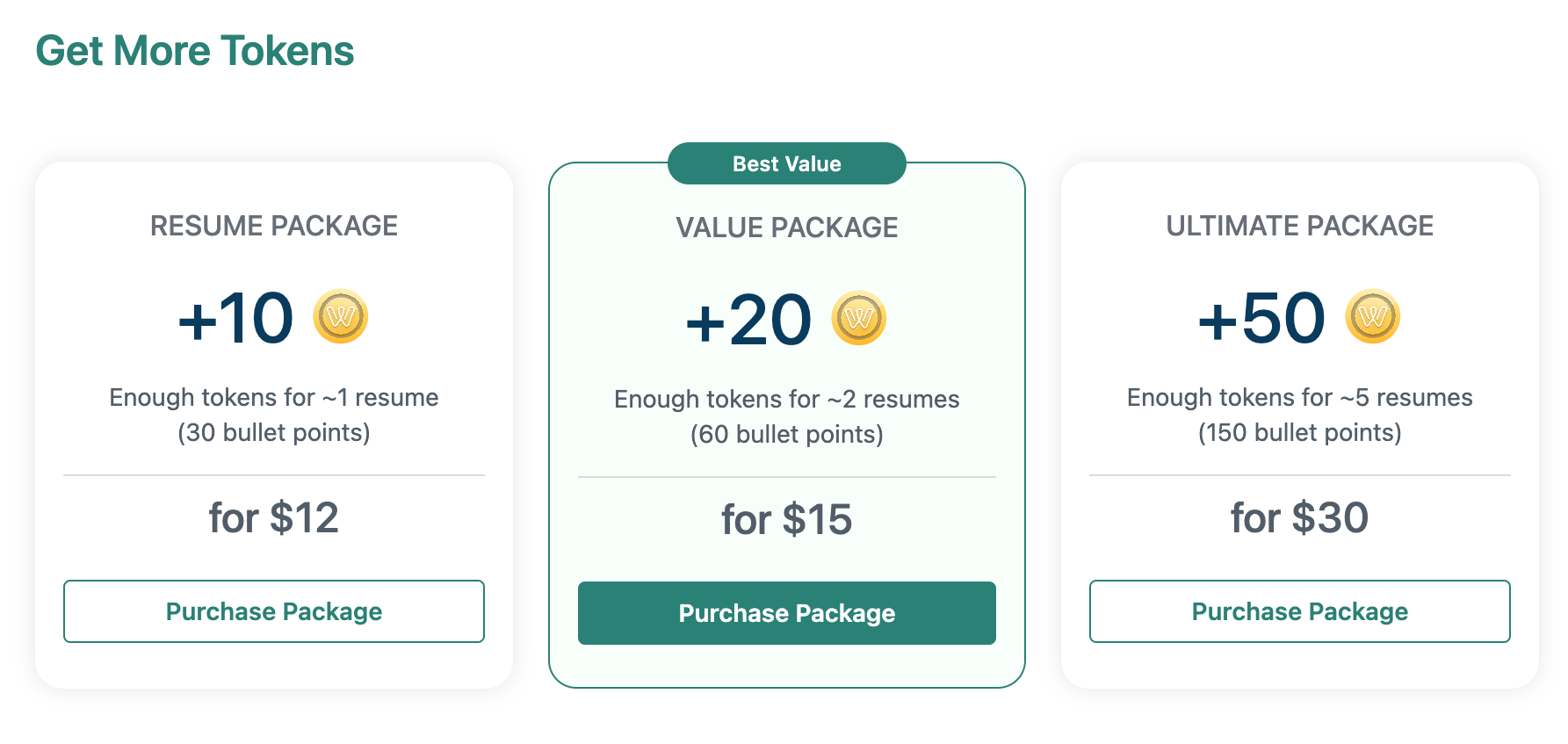Select the VALUE PACKAGE title
Viewport: 1568px width, 744px height.
(786, 228)
